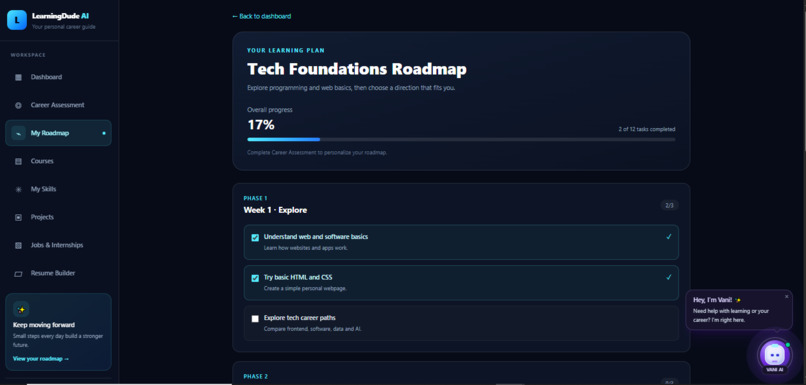This screenshot has width=806, height=385.
Task: Open Dashboard in the sidebar
Action: [x=58, y=77]
